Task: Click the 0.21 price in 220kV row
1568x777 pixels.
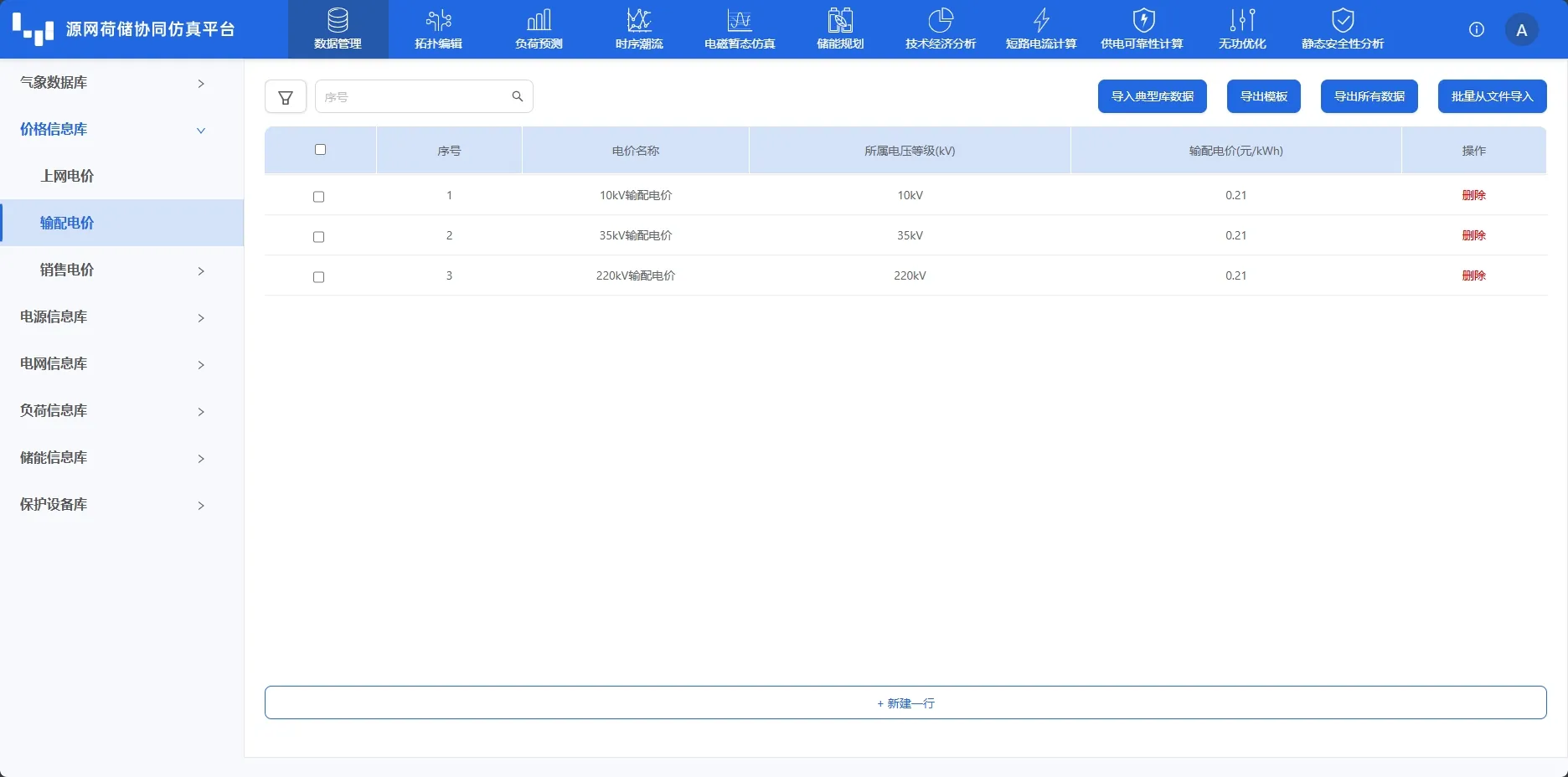Action: [x=1235, y=275]
